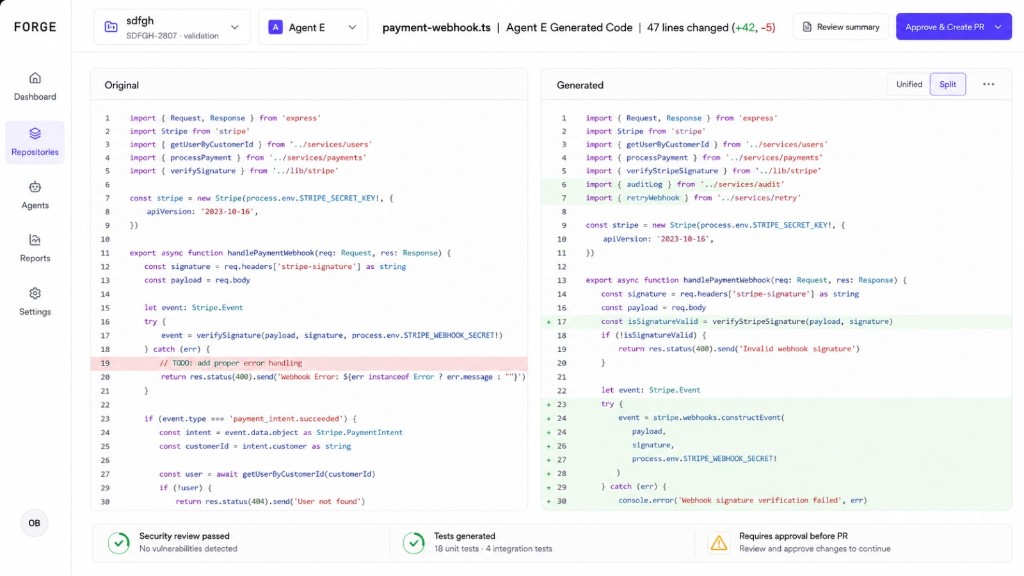Go to Repositories label in sidebar
Viewport: 1024px width, 576px height.
[x=35, y=152]
